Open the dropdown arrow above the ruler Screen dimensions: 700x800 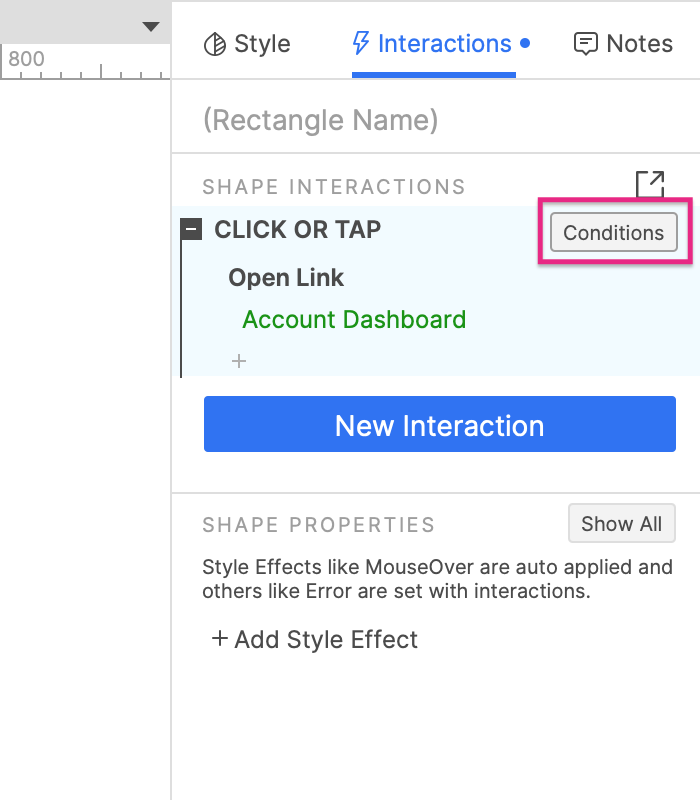coord(151,26)
